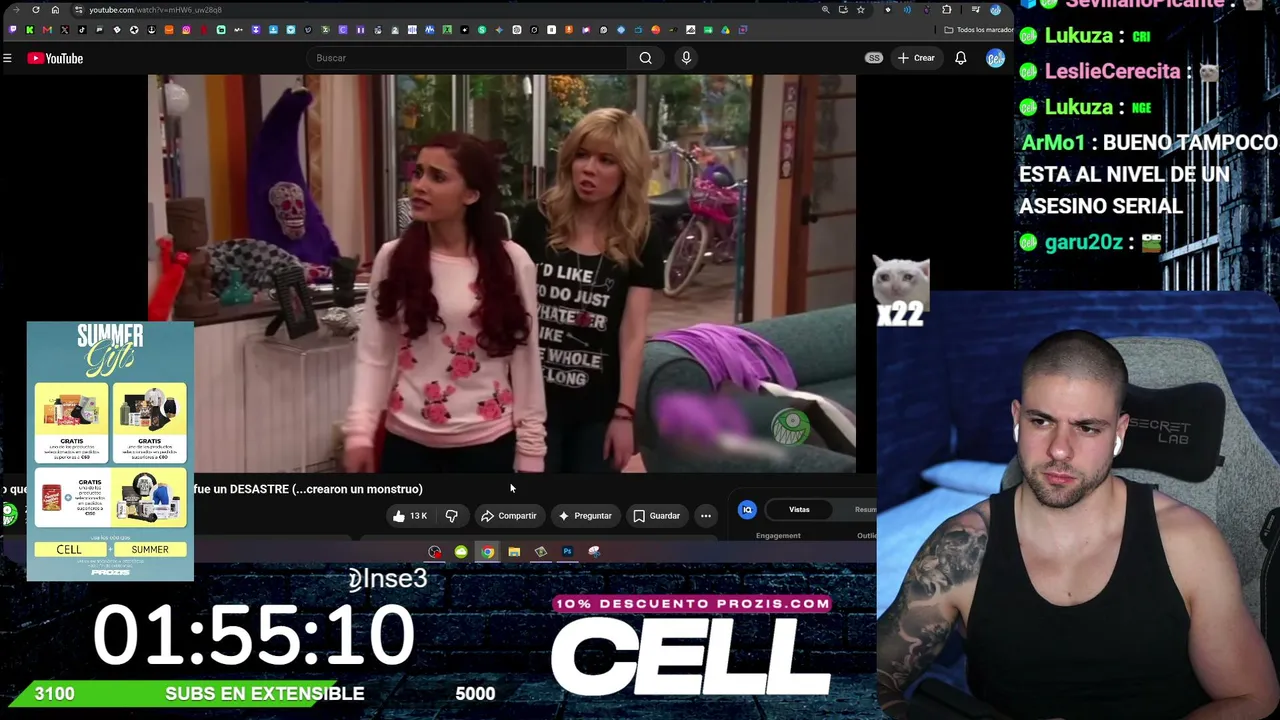Open the zoom magnifier in address bar

825,10
